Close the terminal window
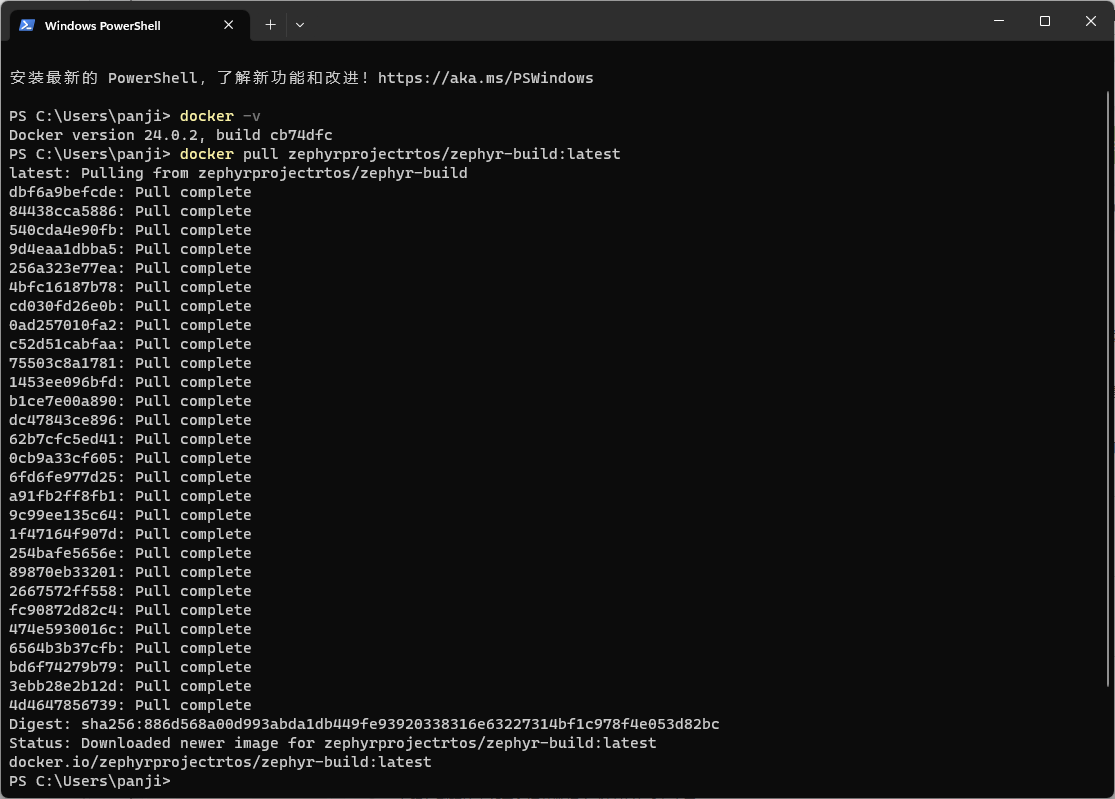This screenshot has width=1115, height=799. (x=1090, y=21)
